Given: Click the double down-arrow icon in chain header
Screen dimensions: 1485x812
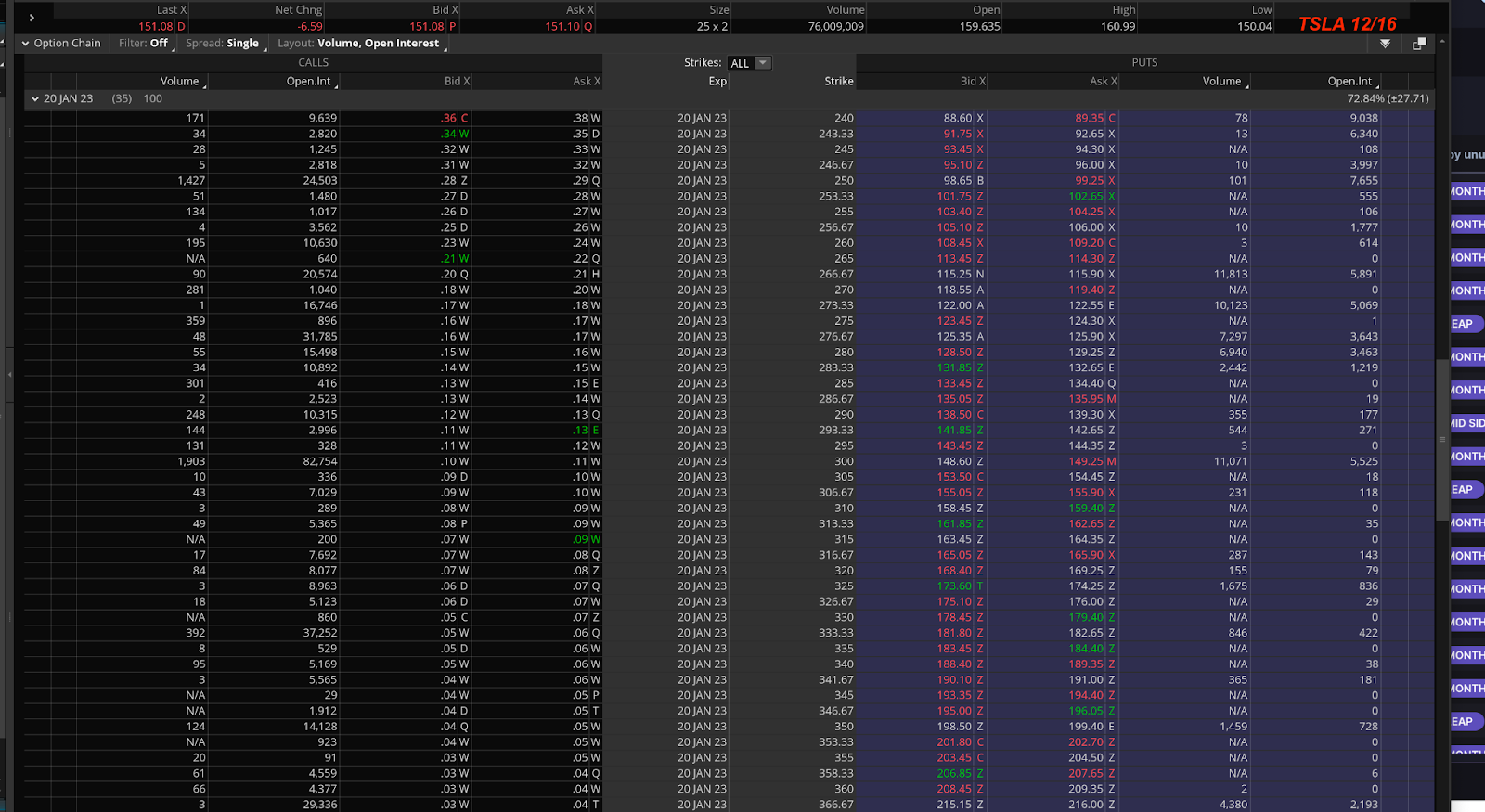Looking at the screenshot, I should tap(1385, 44).
